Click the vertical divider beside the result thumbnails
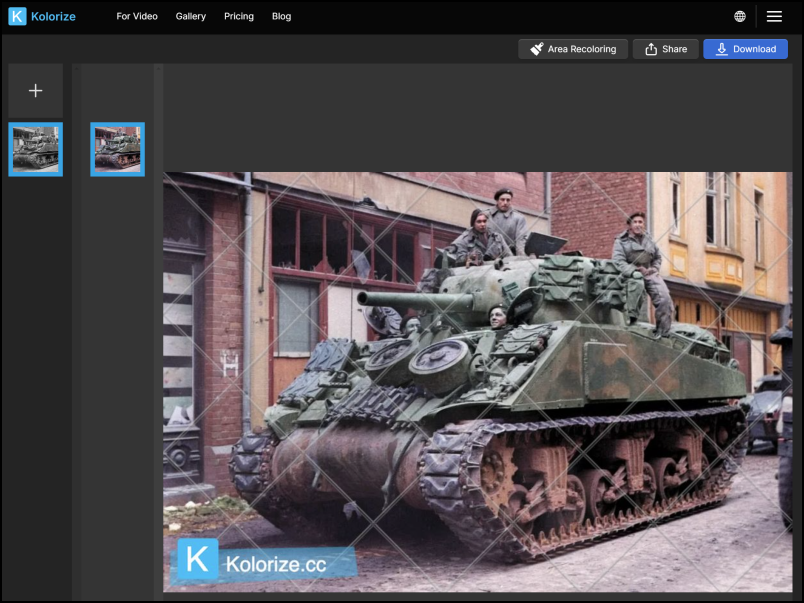The width and height of the screenshot is (804, 603). [x=158, y=330]
